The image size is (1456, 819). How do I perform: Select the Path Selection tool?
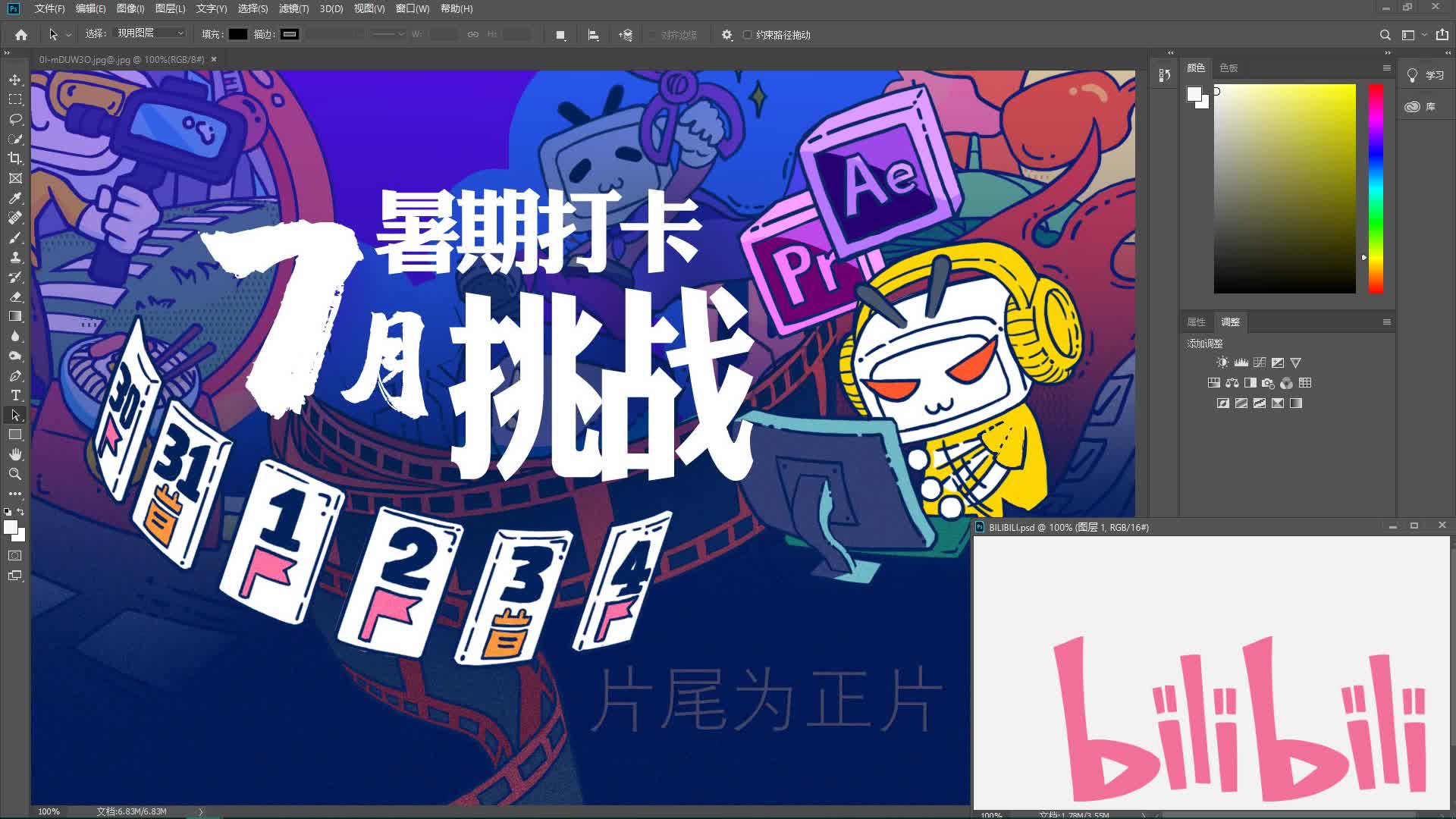[x=15, y=415]
